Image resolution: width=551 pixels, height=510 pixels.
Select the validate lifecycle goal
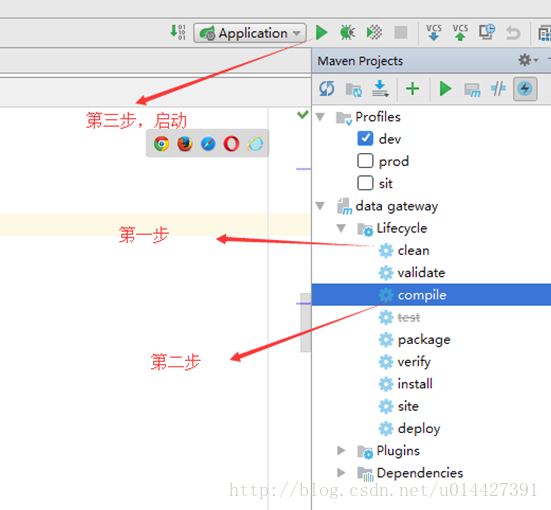pyautogui.click(x=421, y=273)
